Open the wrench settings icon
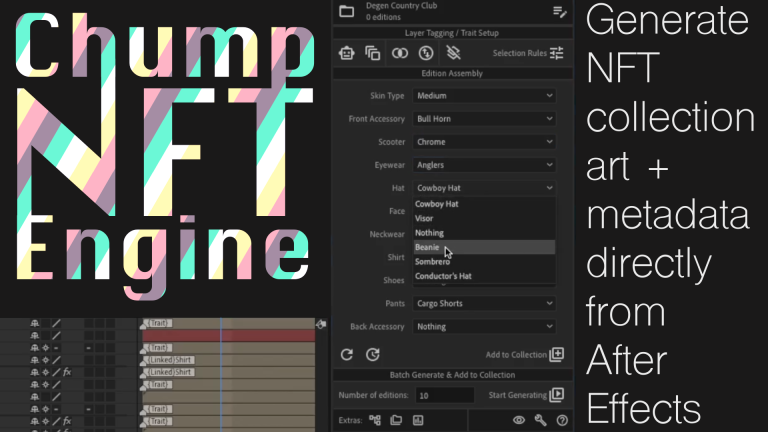Screen dimensions: 768x432 coord(541,421)
